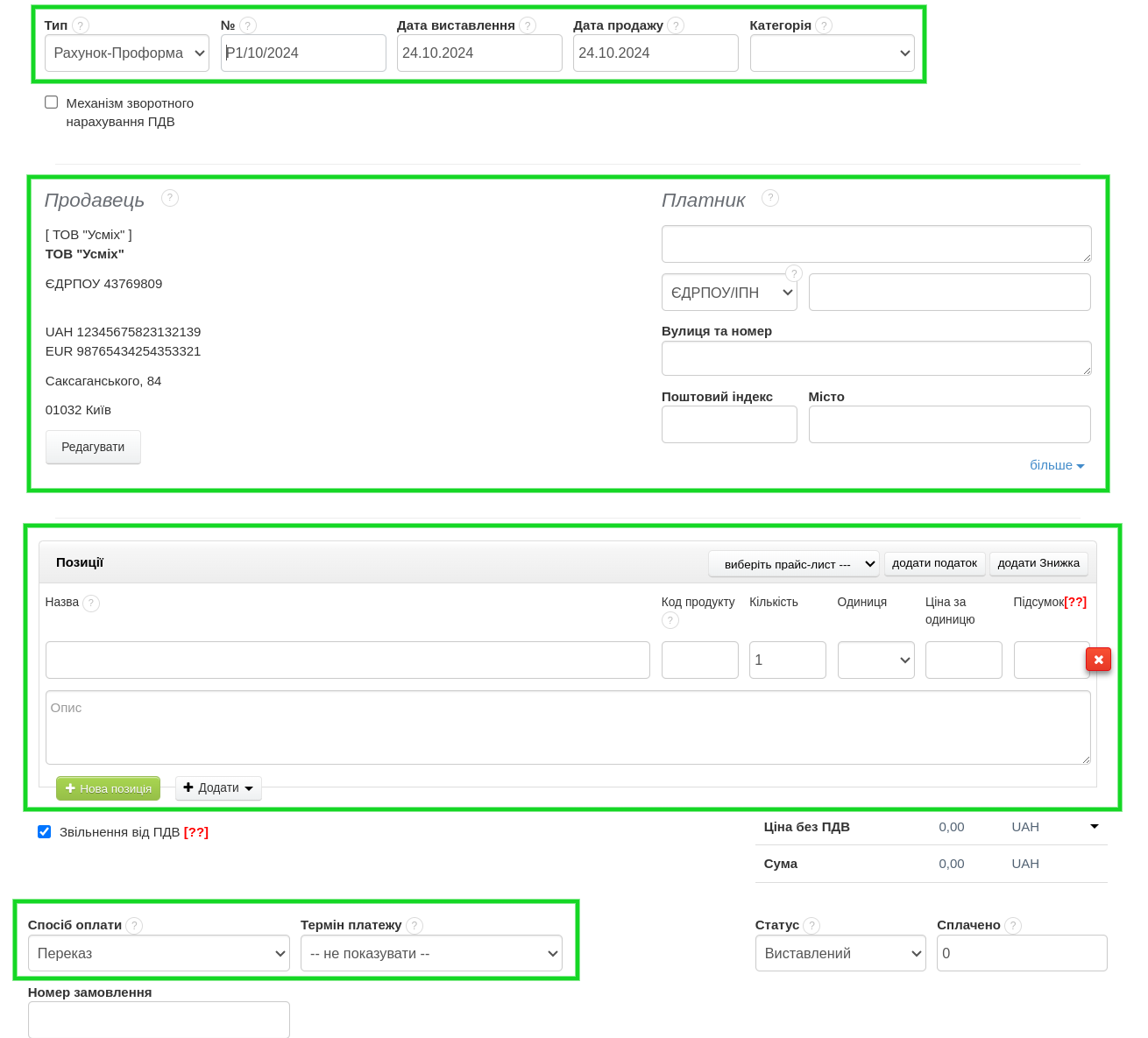Image resolution: width=1148 pixels, height=1038 pixels.
Task: Open the Тип dropdown Рахунок-Проформа
Action: point(127,53)
